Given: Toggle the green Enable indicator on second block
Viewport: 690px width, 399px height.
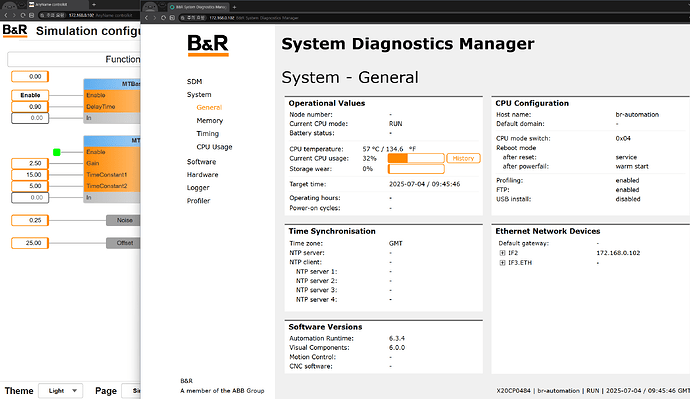Looking at the screenshot, I should click(x=56, y=152).
